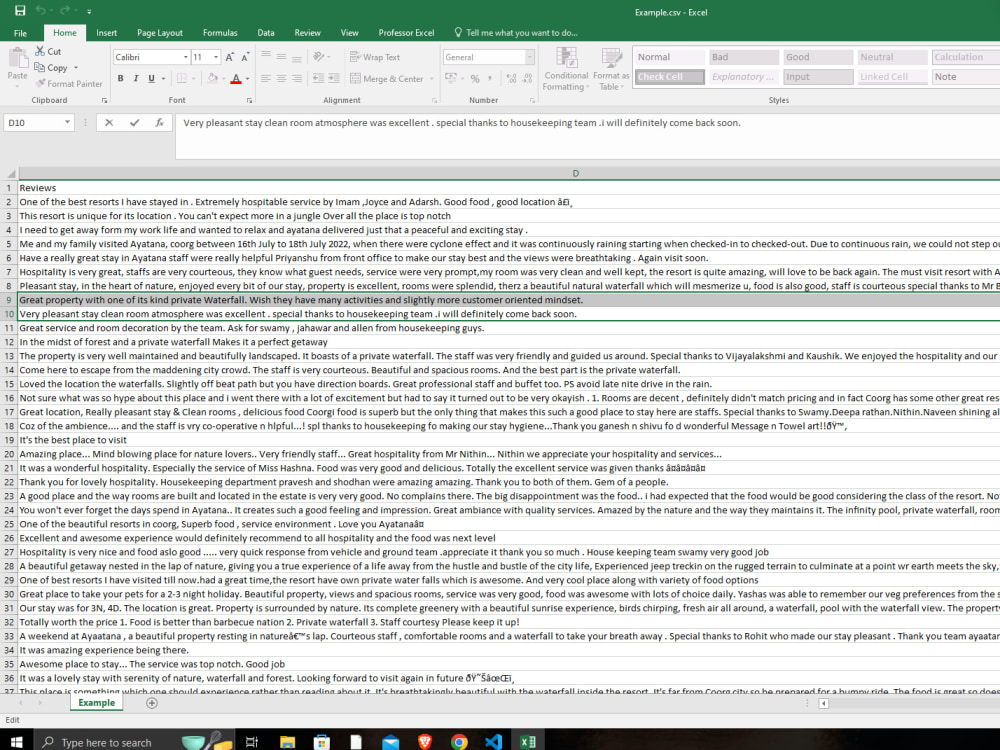The width and height of the screenshot is (1000, 750).
Task: Click Increase Indent icon
Action: point(334,78)
